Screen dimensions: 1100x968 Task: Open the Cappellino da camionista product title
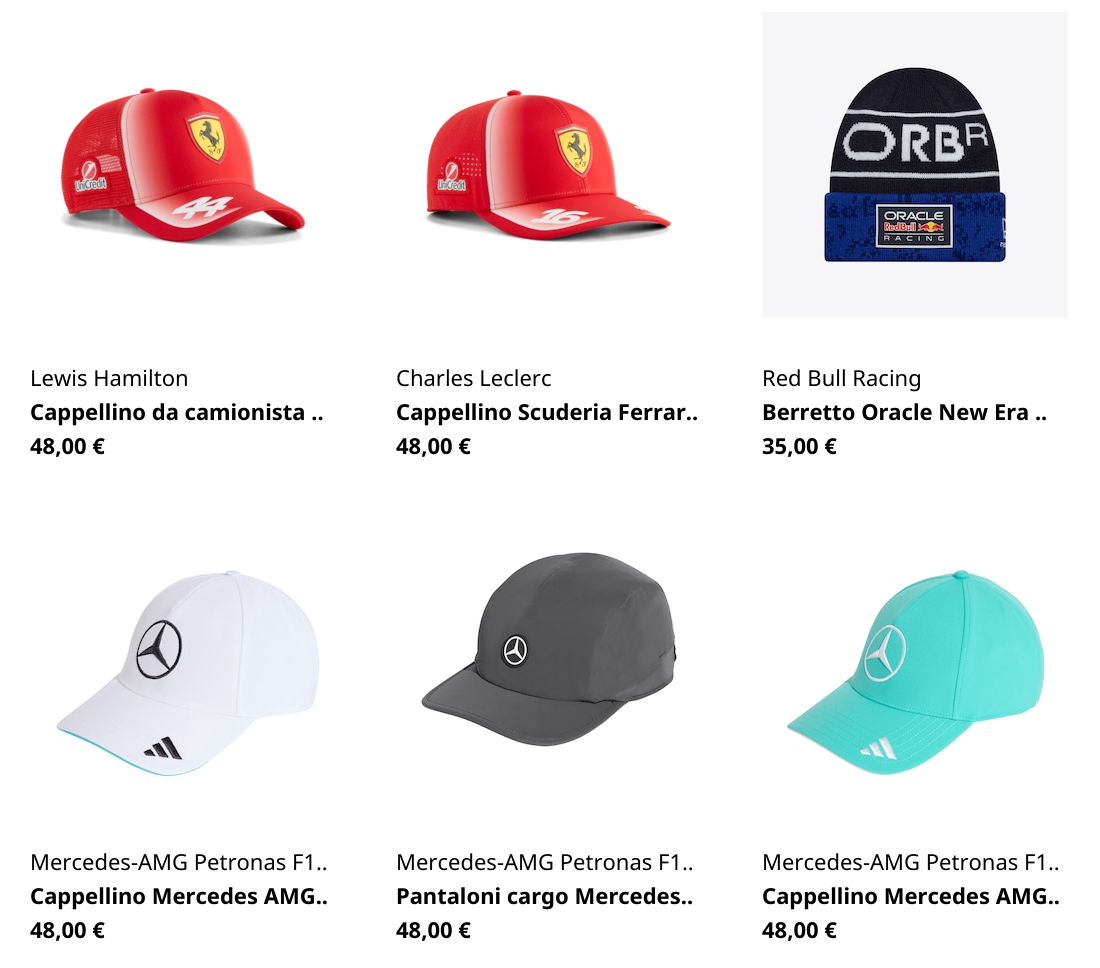(177, 412)
